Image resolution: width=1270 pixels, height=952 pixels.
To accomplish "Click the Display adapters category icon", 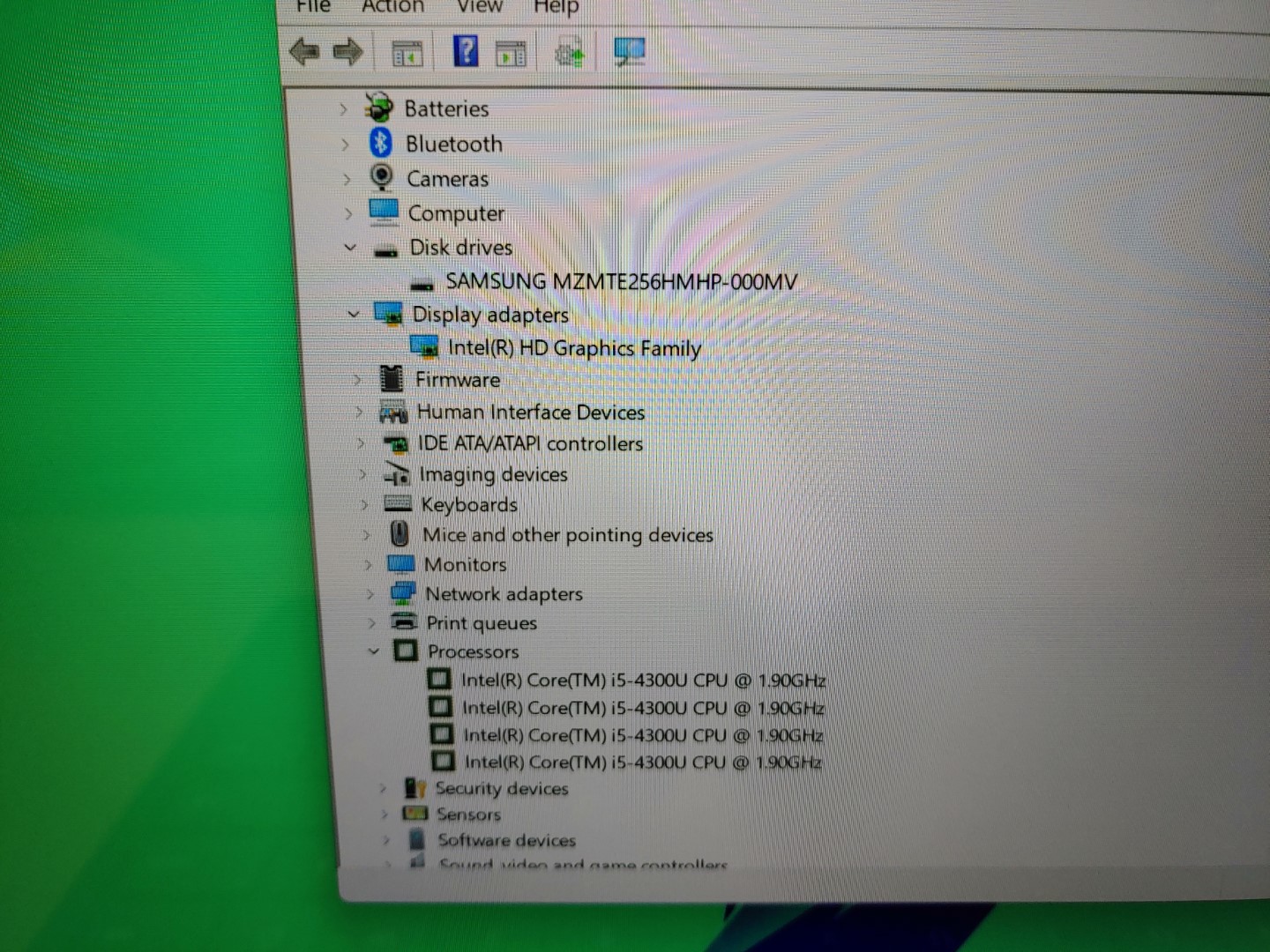I will [389, 313].
